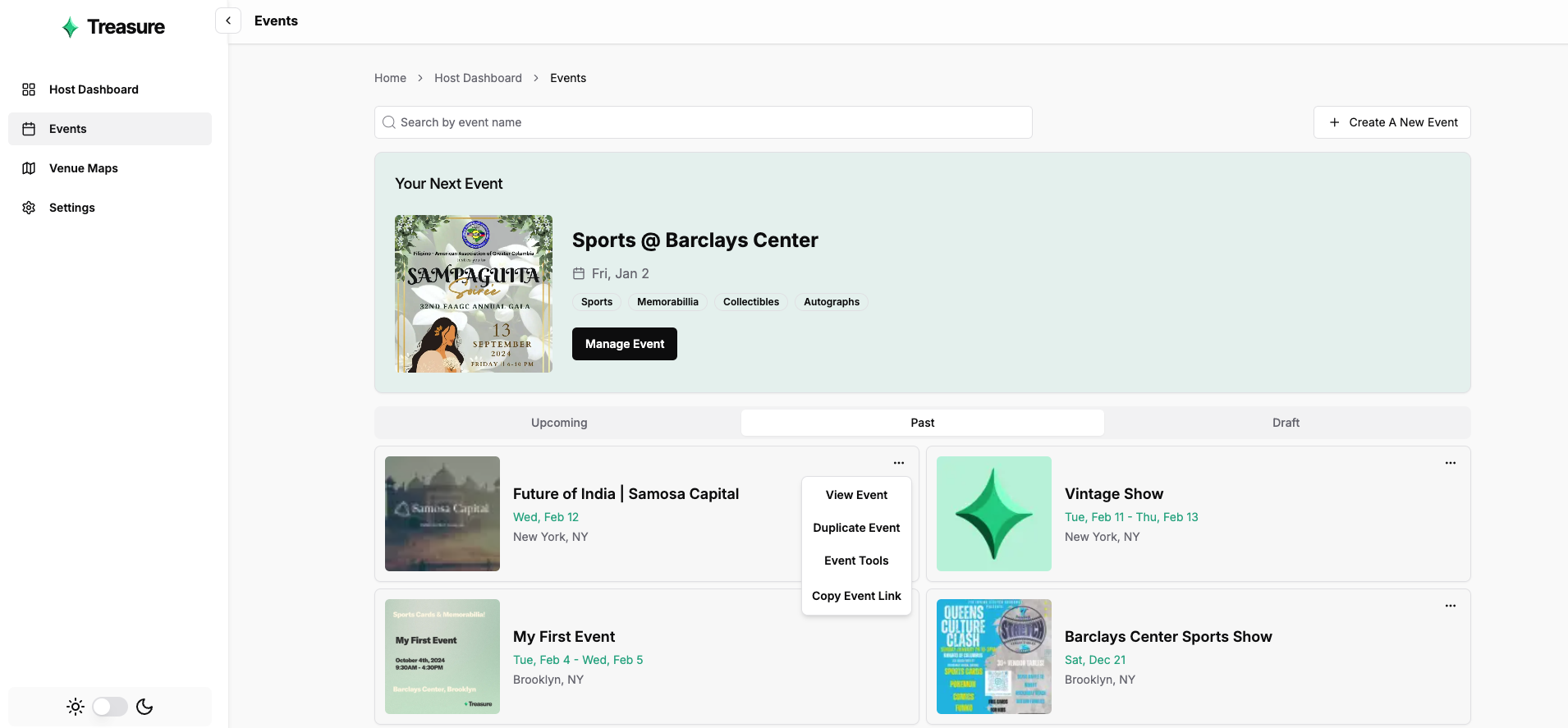This screenshot has height=728, width=1568.
Task: Open the Home breadcrumb link
Action: 390,78
